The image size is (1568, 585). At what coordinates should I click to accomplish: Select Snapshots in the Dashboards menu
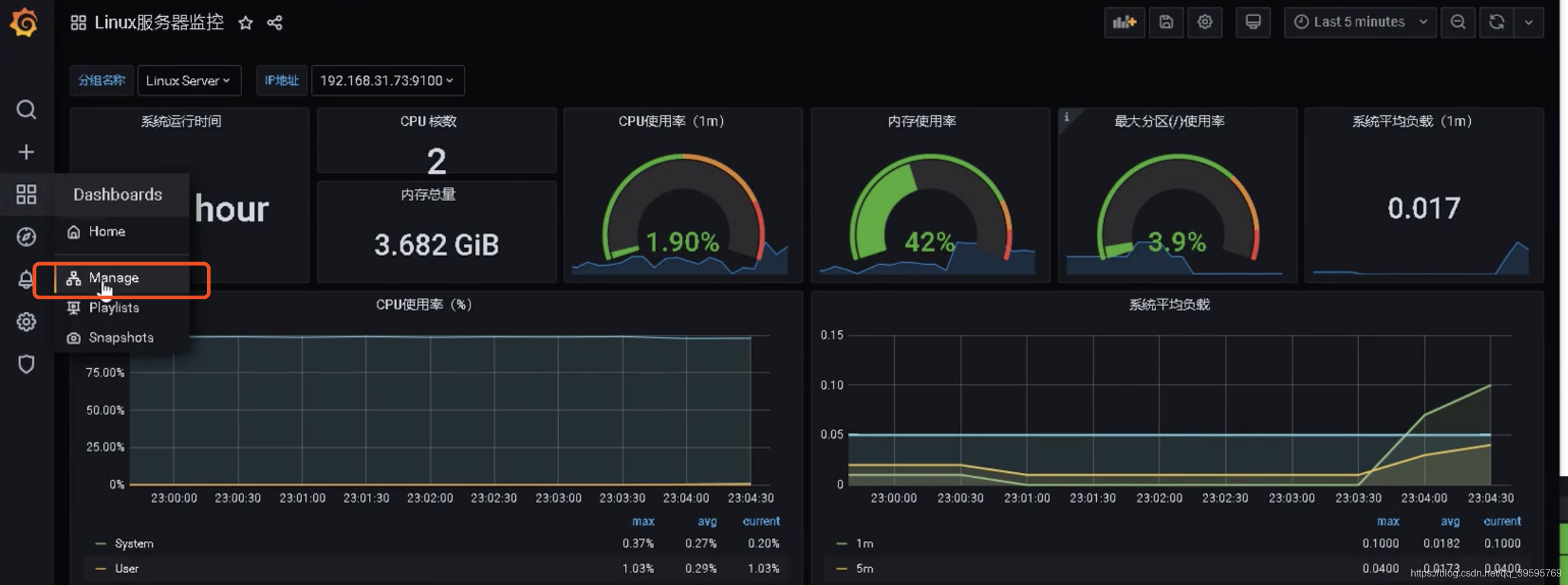121,338
